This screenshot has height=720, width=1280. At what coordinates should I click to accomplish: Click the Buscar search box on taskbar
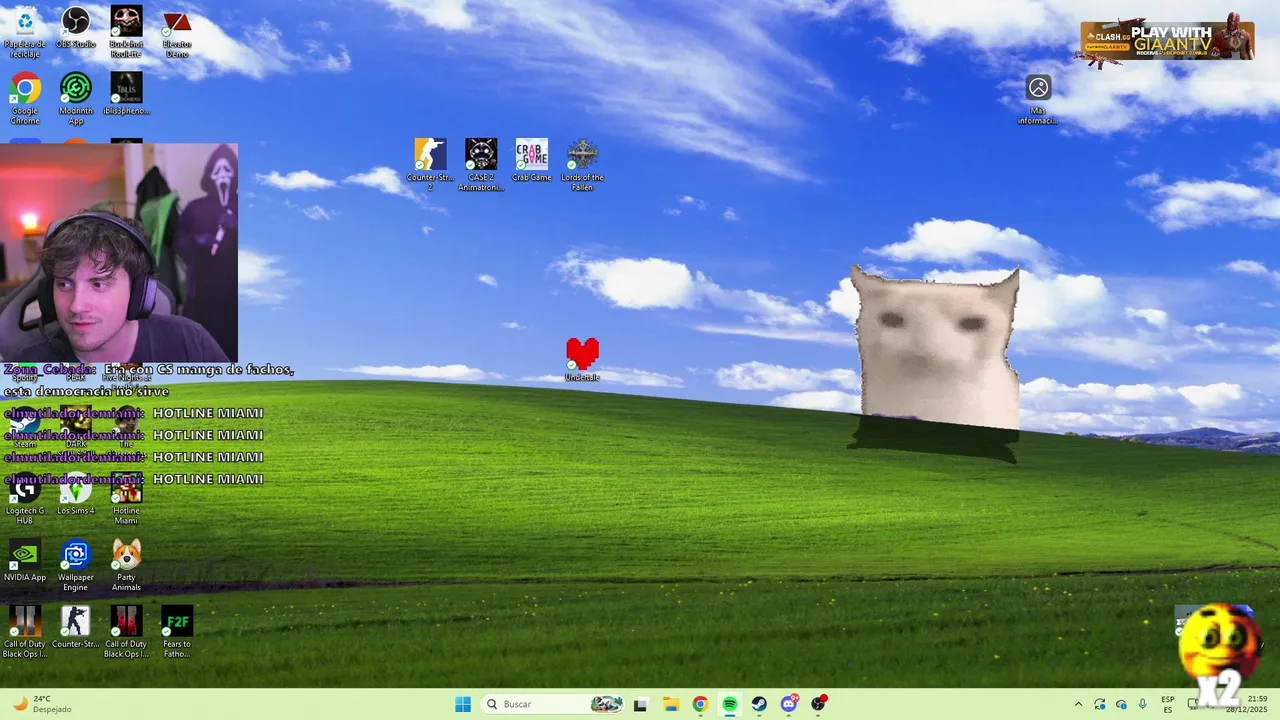tap(552, 704)
